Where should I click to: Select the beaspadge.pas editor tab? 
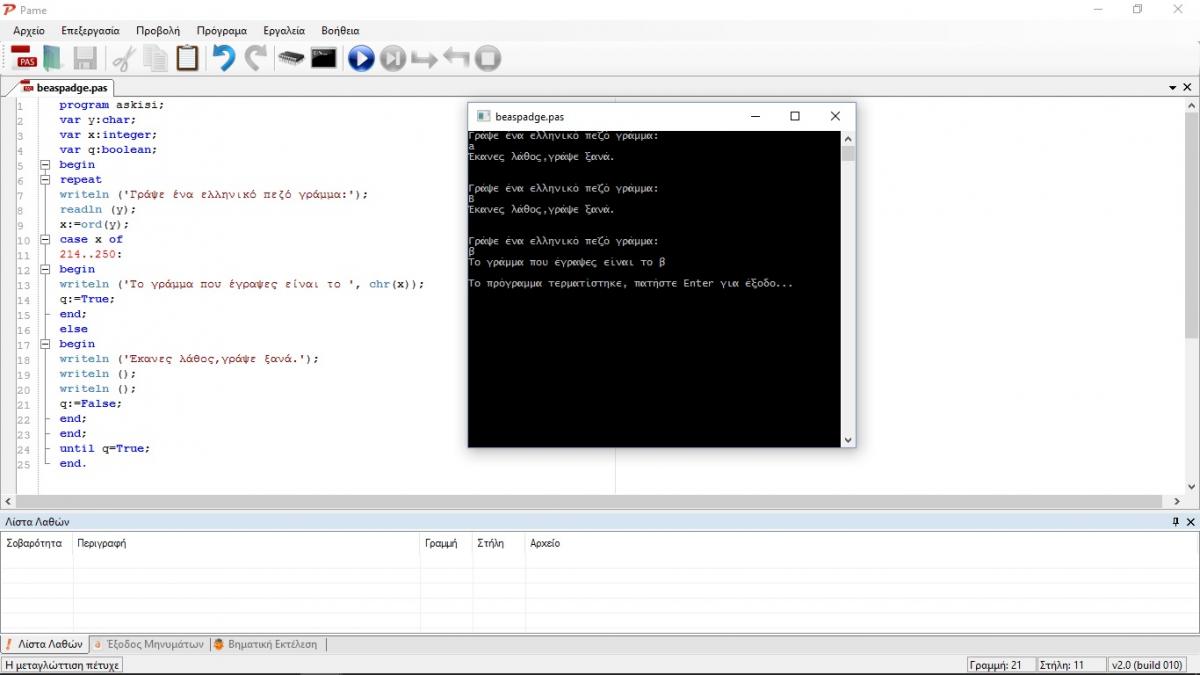pos(70,87)
